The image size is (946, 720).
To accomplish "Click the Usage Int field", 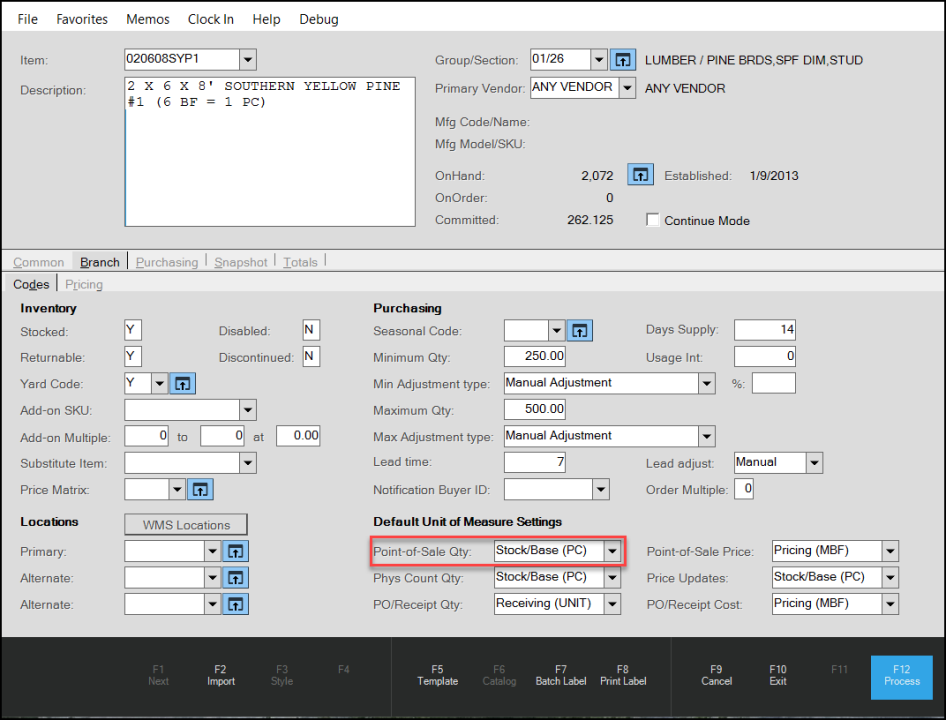I will [764, 357].
